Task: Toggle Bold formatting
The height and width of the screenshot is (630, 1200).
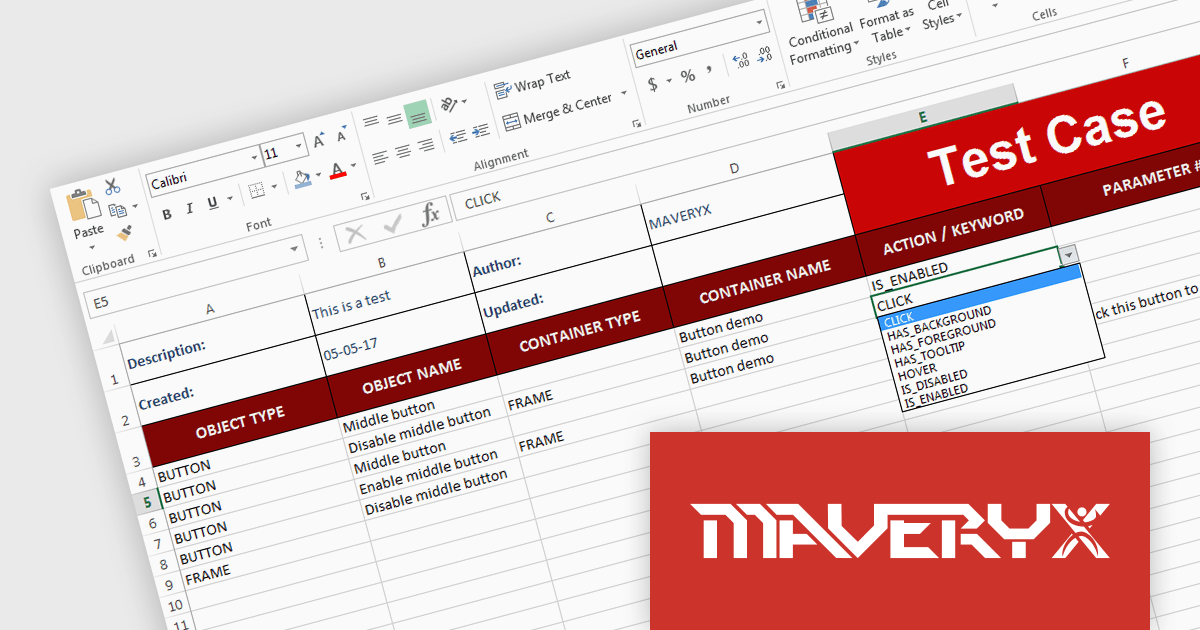Action: pyautogui.click(x=167, y=213)
